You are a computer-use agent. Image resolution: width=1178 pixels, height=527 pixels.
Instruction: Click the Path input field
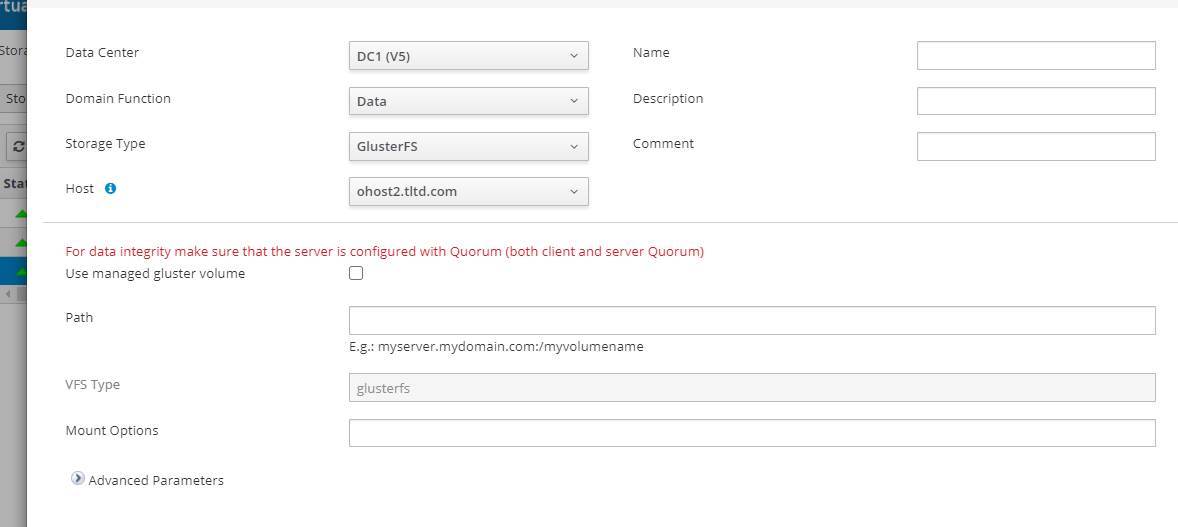751,320
